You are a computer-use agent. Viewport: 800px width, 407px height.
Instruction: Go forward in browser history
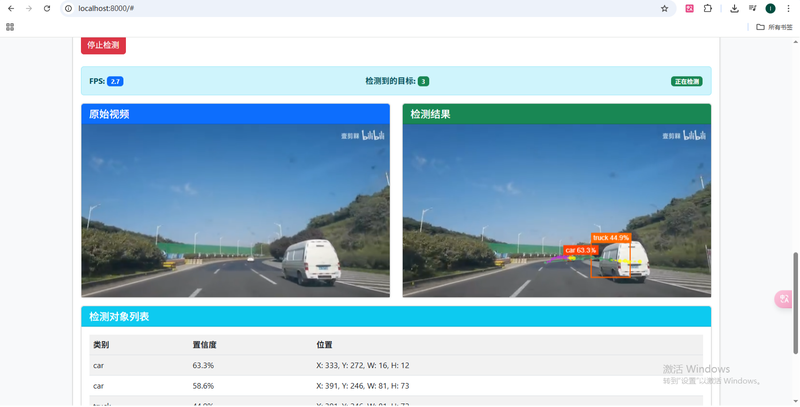point(29,9)
